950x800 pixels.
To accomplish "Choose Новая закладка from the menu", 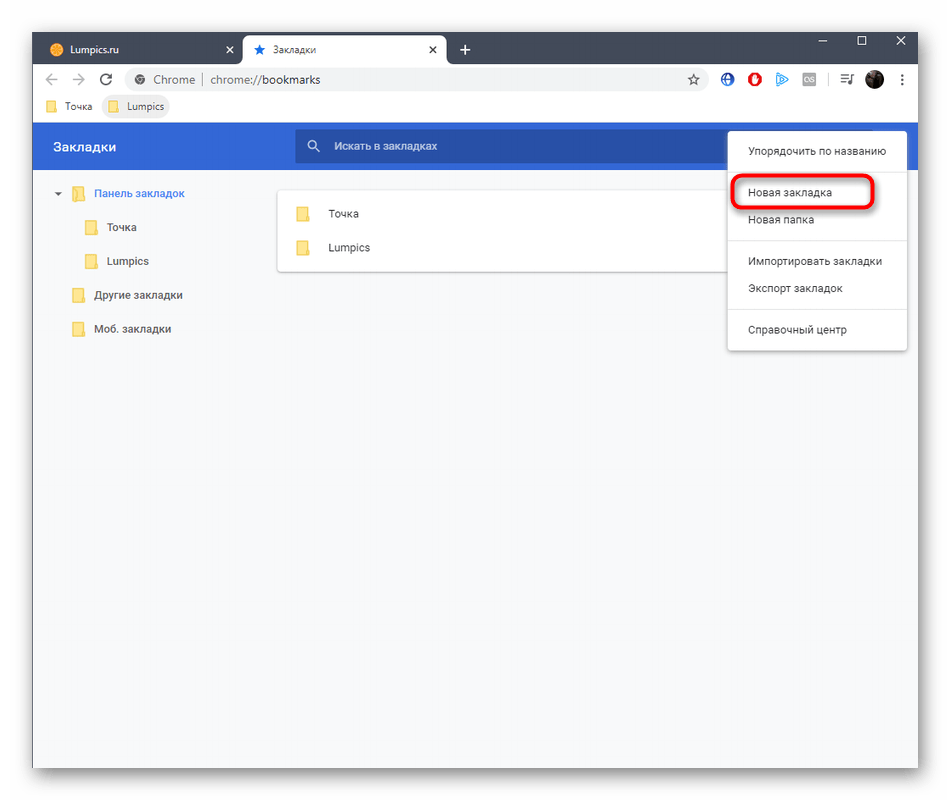I will pyautogui.click(x=817, y=193).
